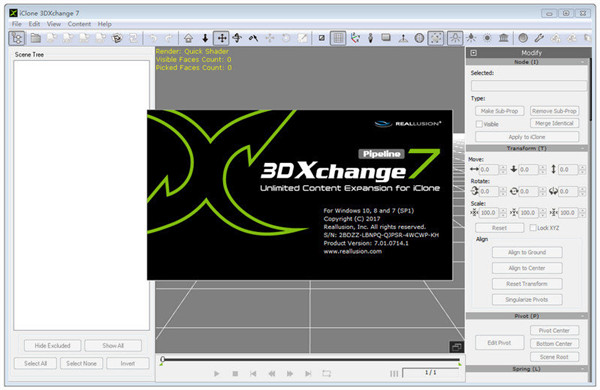Screen dimensions: 600x390
Task: Toggle the XYZ axis display icon
Action: (x=355, y=38)
